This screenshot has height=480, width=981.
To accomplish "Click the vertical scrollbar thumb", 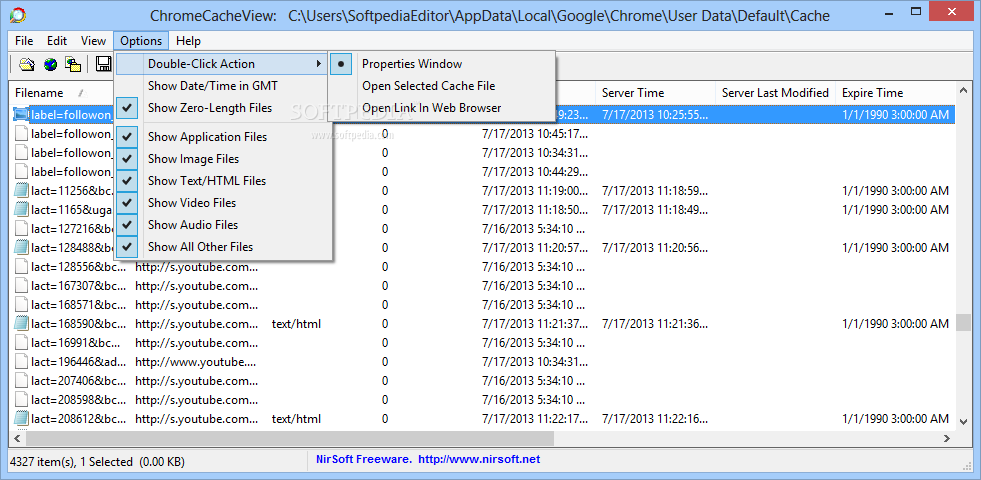I will pyautogui.click(x=963, y=322).
